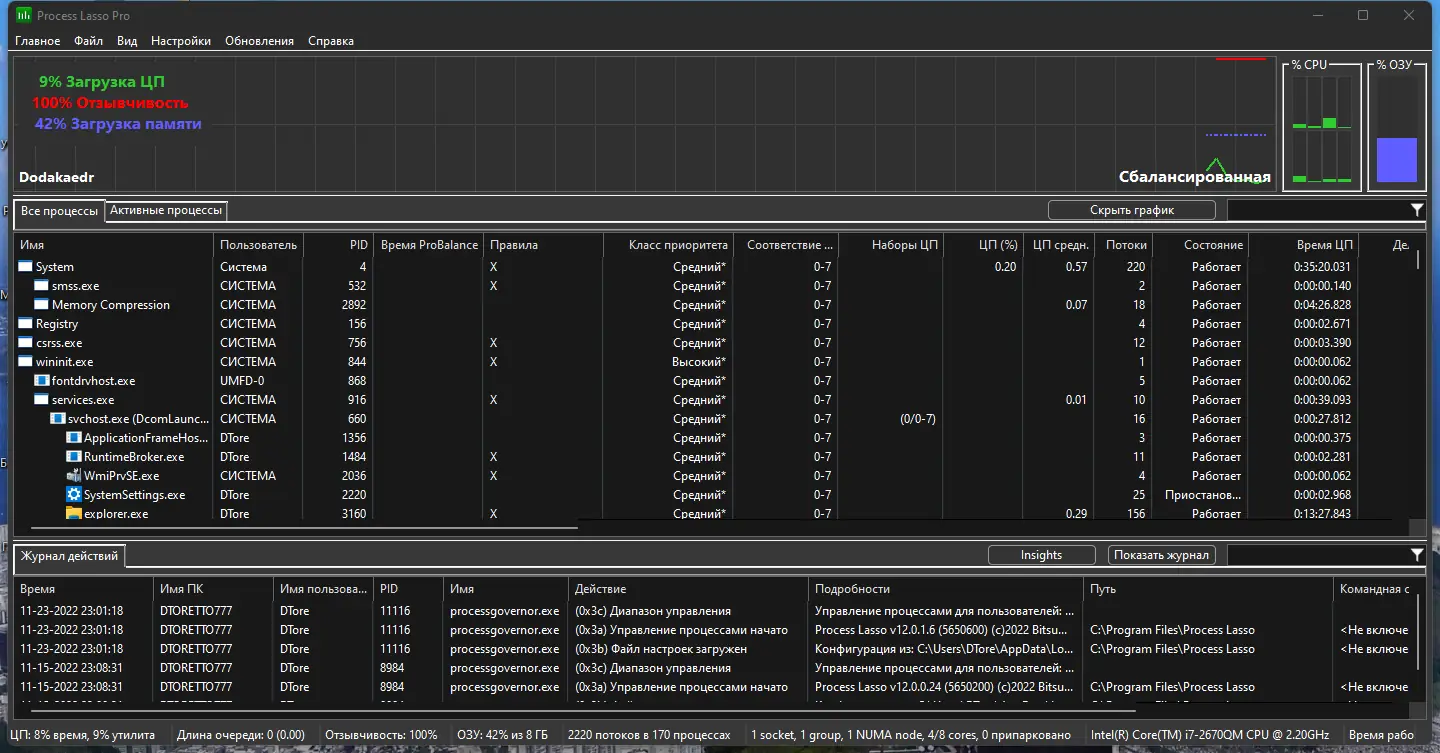
Task: Click the funnel filter icon above process list
Action: (x=1417, y=210)
